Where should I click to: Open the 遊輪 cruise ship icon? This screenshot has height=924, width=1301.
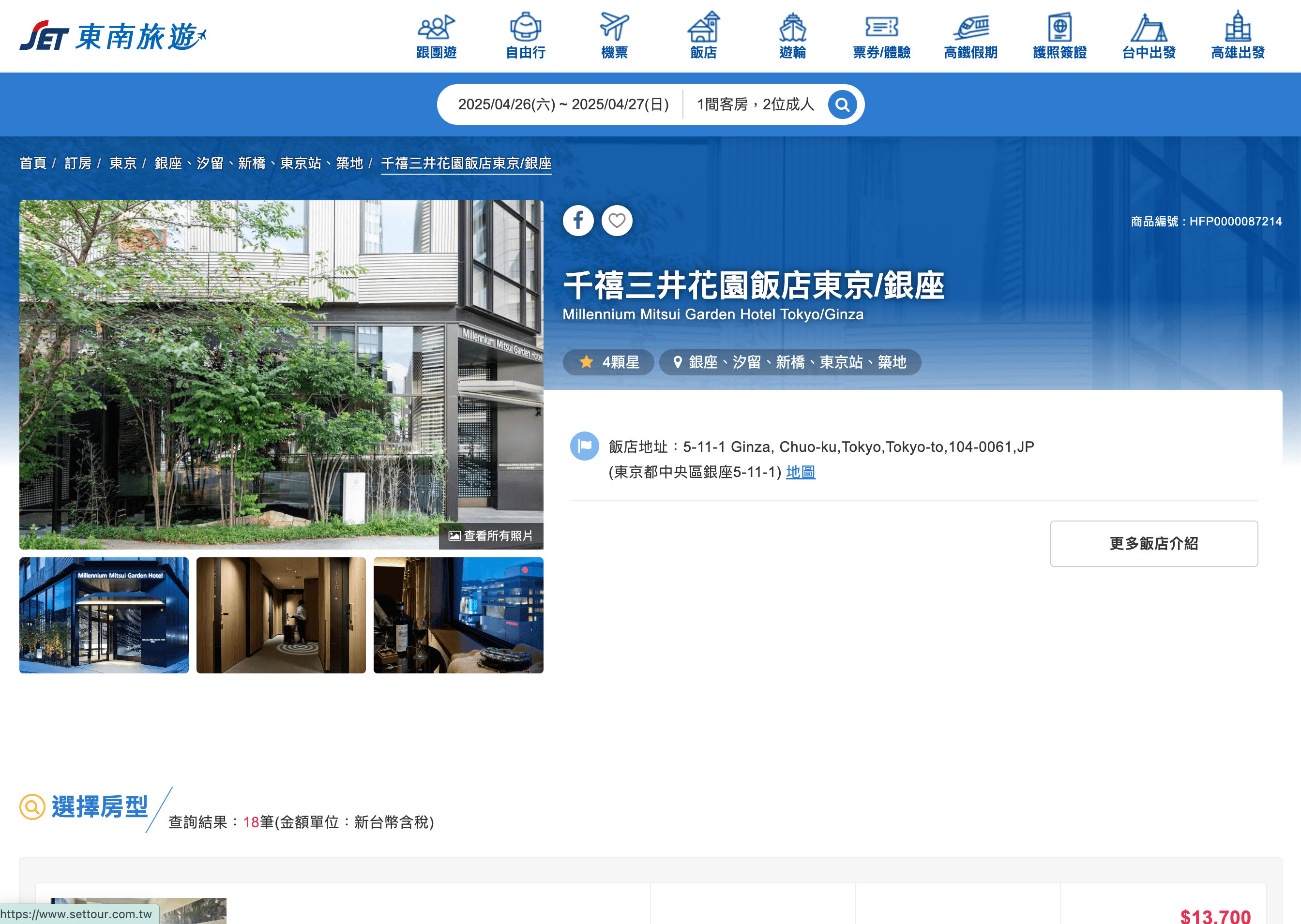[792, 27]
